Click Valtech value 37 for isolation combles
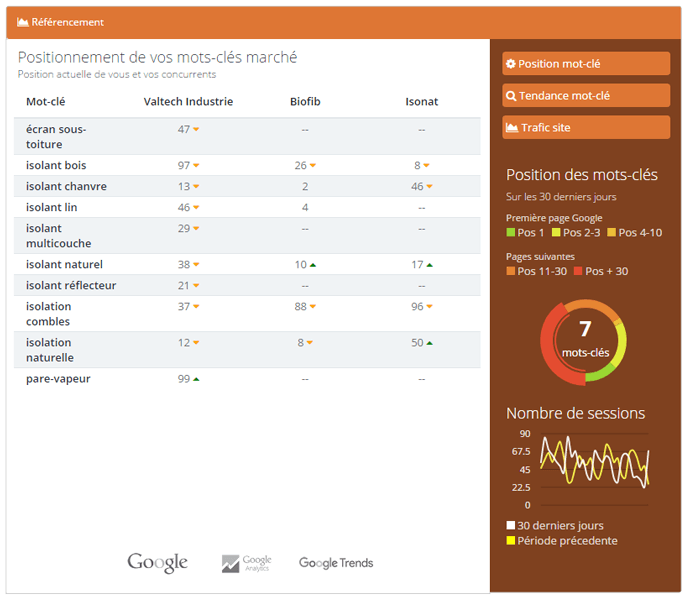The width and height of the screenshot is (685, 597). tap(184, 307)
